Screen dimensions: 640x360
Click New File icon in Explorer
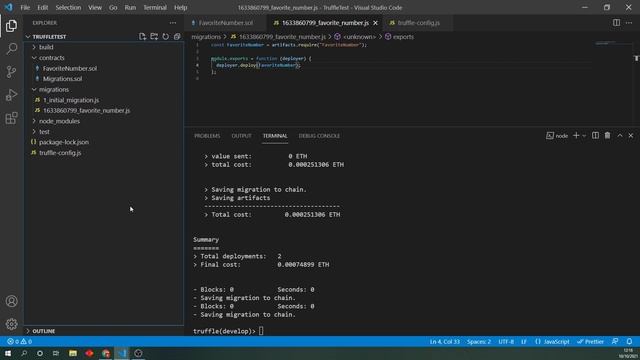(x=142, y=37)
